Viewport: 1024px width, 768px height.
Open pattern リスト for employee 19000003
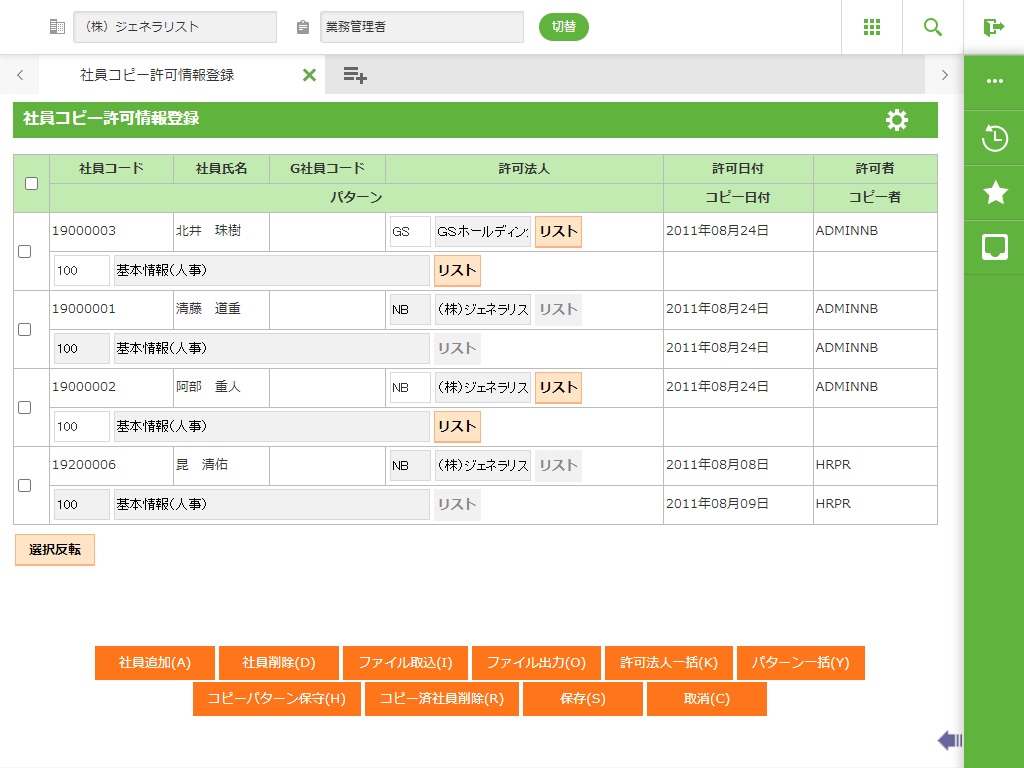(457, 270)
